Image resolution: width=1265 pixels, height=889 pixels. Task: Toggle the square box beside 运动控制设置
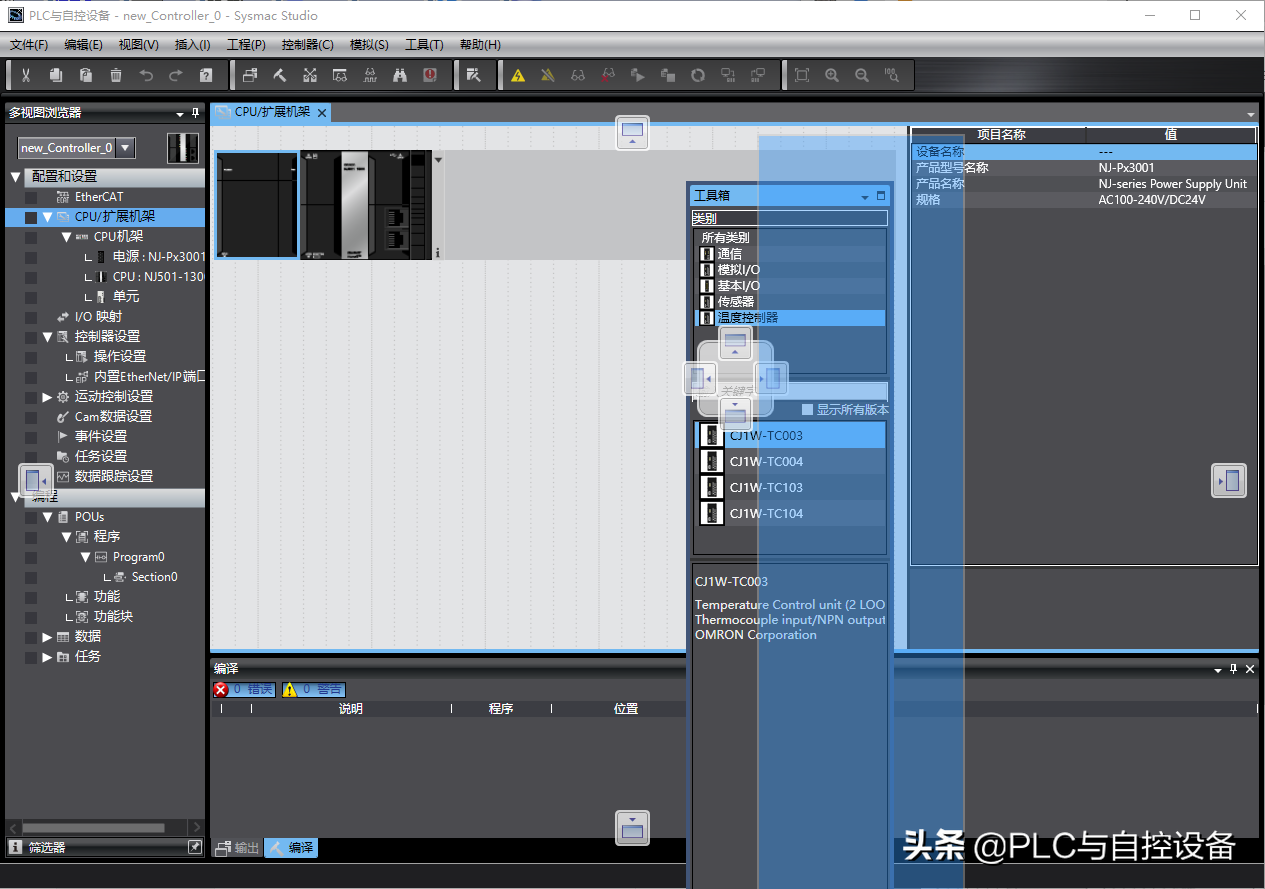click(x=31, y=397)
